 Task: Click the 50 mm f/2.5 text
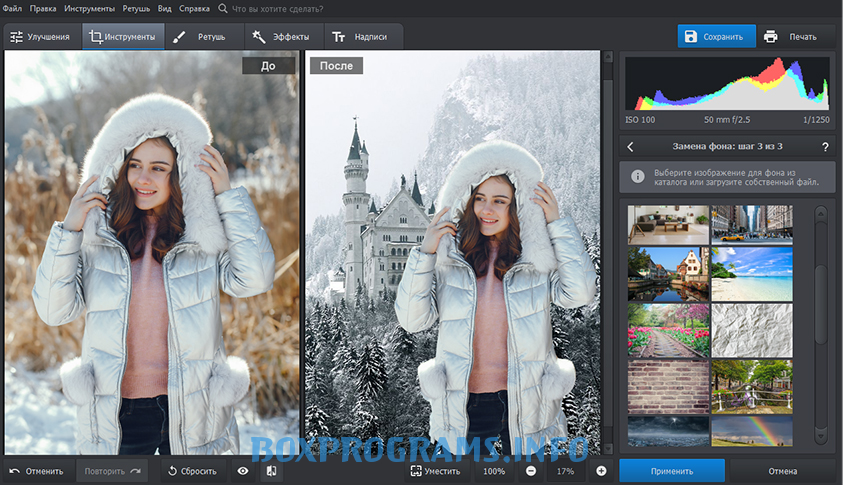[727, 120]
